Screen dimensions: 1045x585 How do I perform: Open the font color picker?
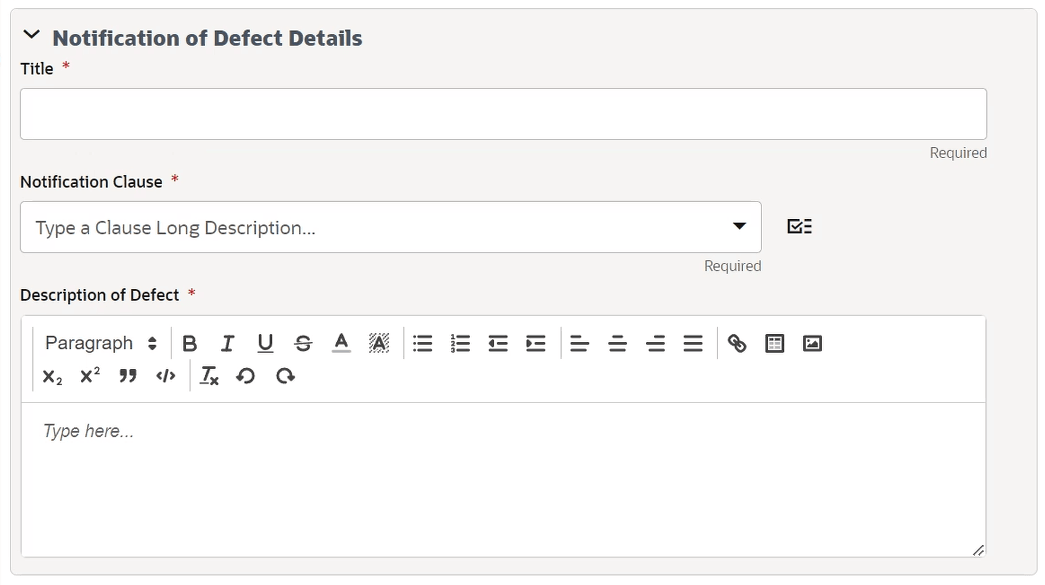(341, 343)
